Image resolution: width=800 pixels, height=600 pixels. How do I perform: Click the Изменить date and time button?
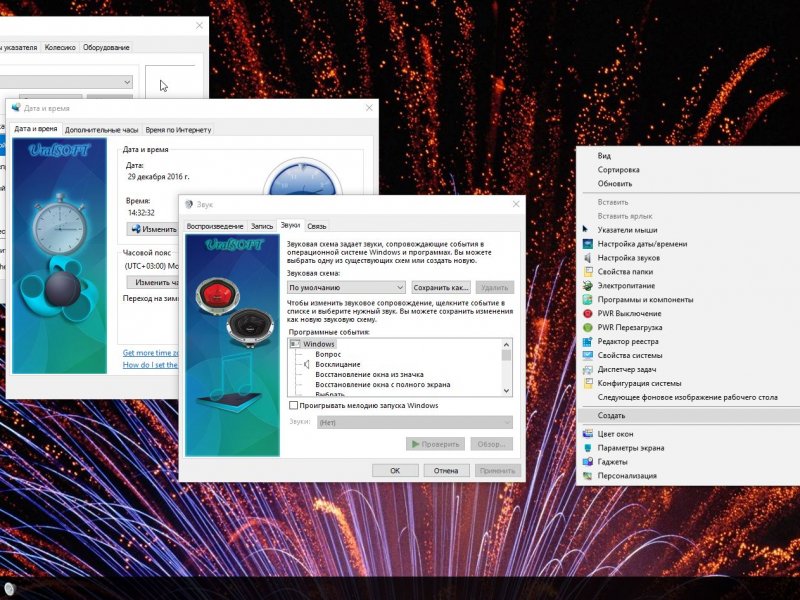coord(153,229)
